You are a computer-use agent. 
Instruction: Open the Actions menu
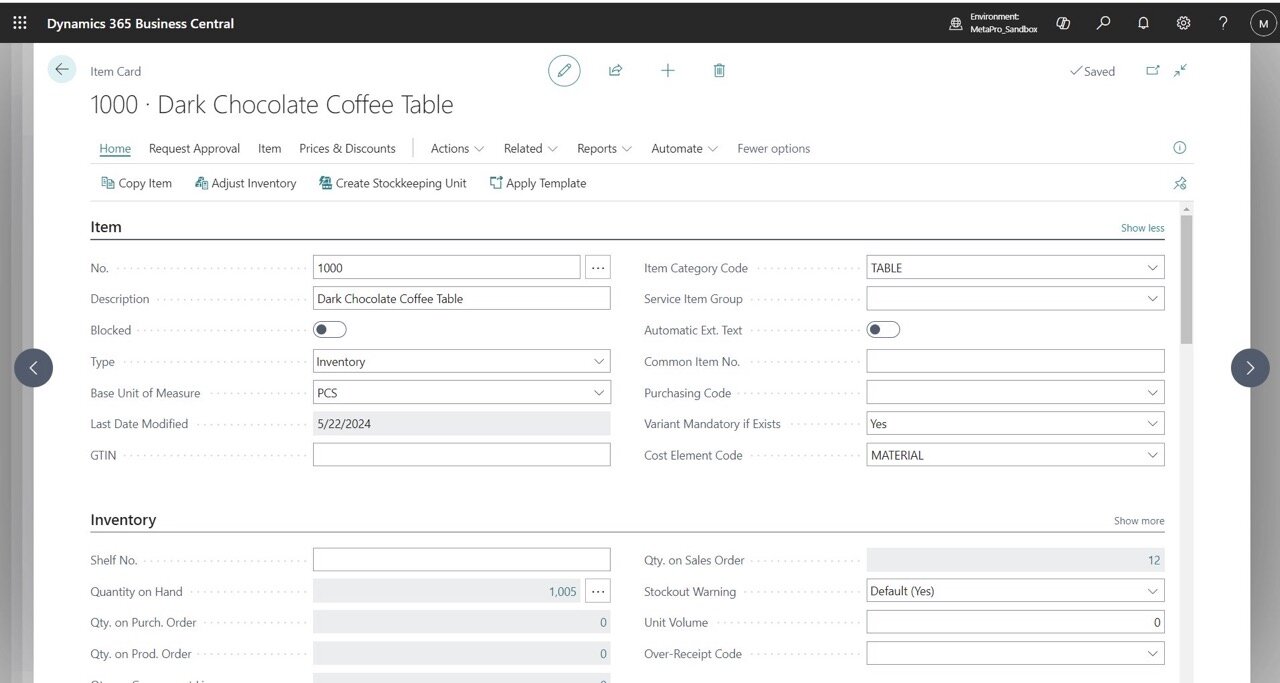[457, 148]
